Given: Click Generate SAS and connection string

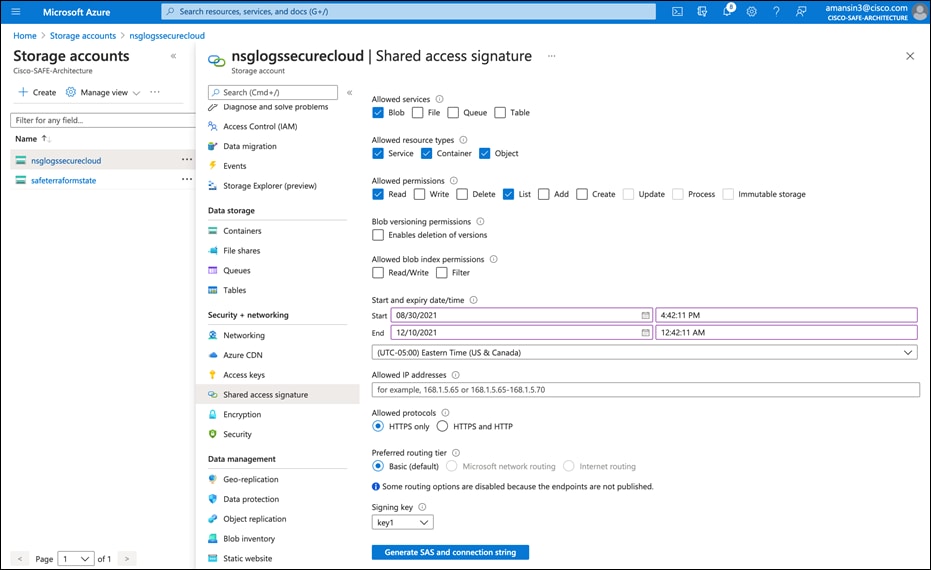Looking at the screenshot, I should [x=450, y=552].
